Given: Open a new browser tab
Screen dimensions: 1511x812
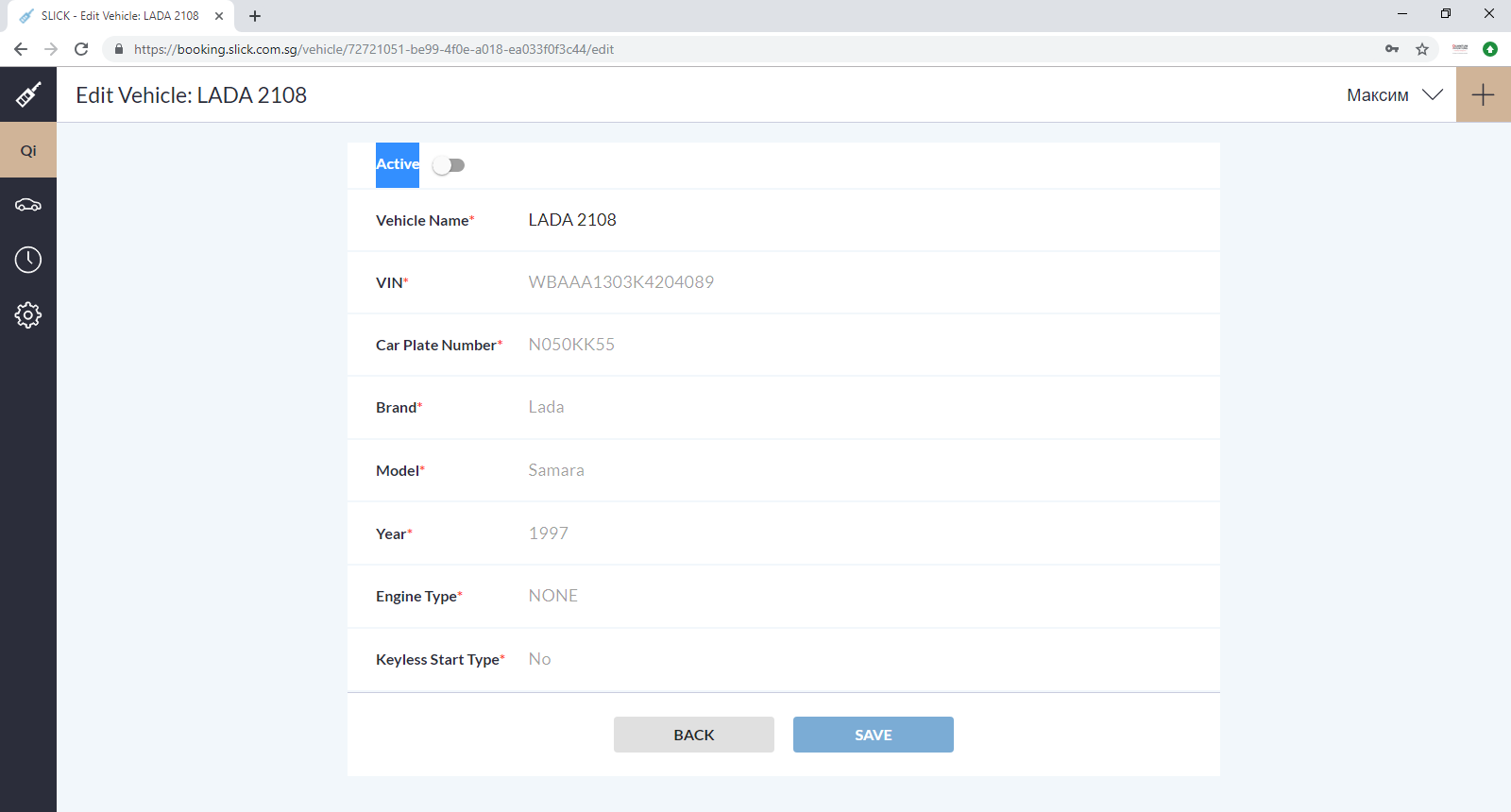Looking at the screenshot, I should [x=255, y=16].
